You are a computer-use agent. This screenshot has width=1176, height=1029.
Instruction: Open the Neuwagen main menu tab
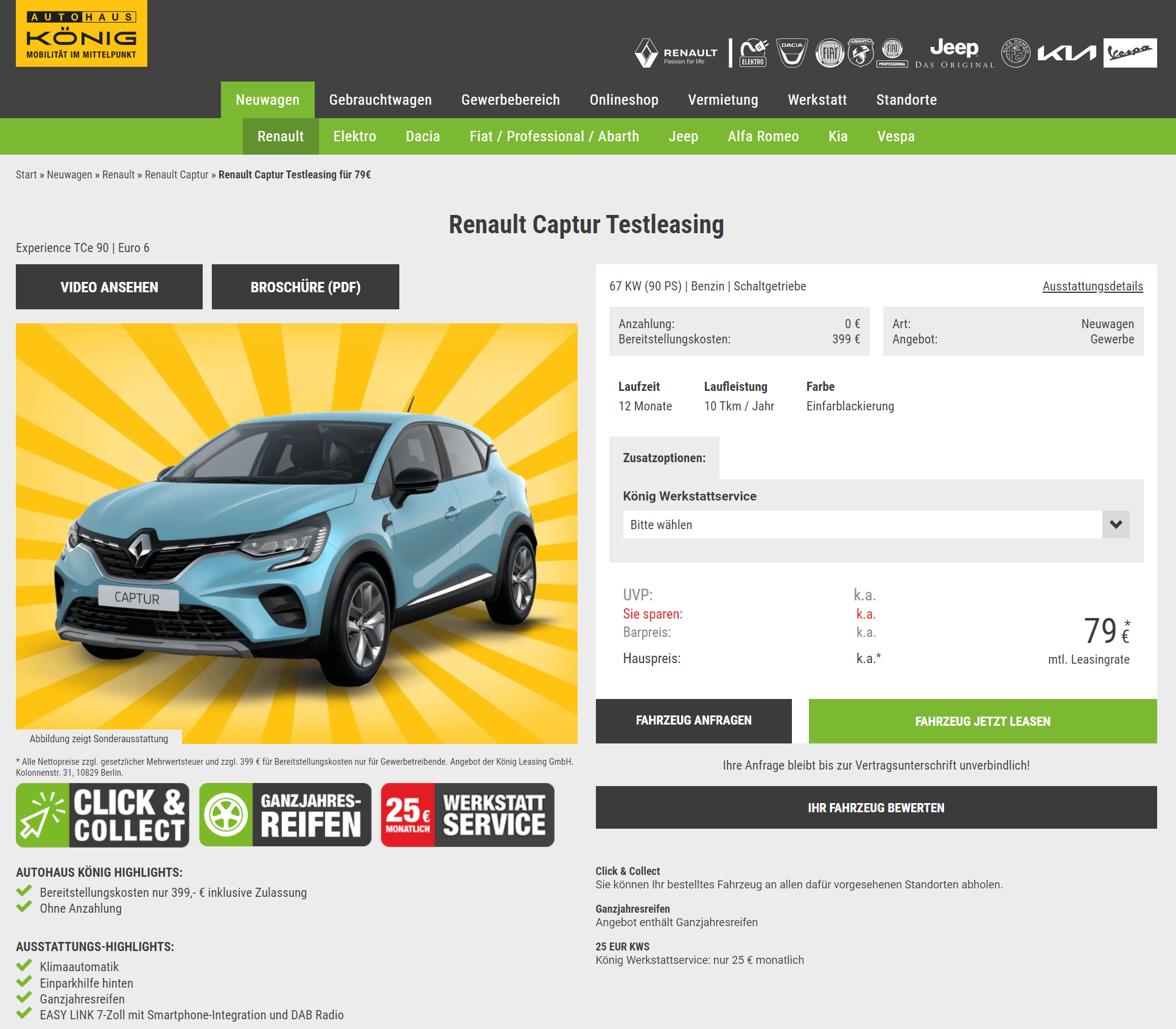coord(268,100)
